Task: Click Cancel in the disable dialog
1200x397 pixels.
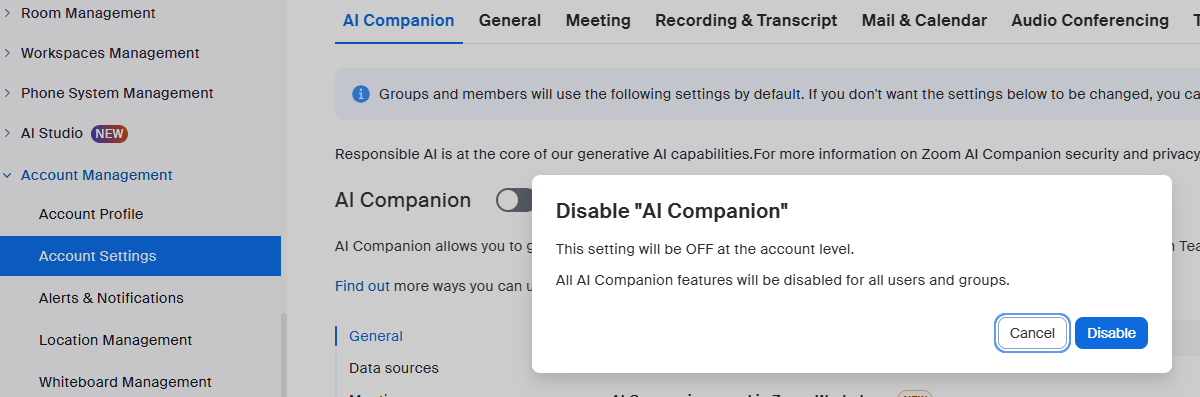Action: click(x=1032, y=333)
